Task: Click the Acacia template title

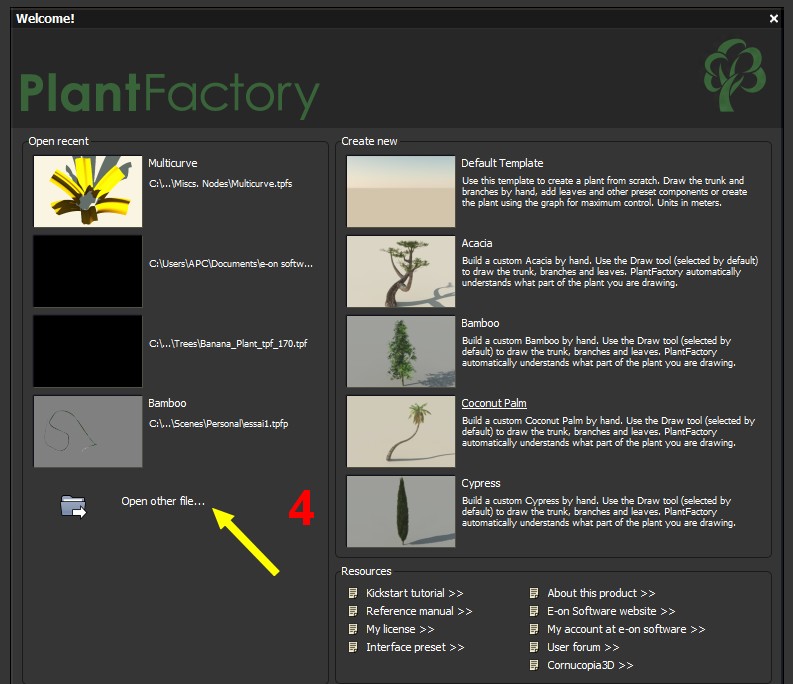Action: pyautogui.click(x=476, y=243)
